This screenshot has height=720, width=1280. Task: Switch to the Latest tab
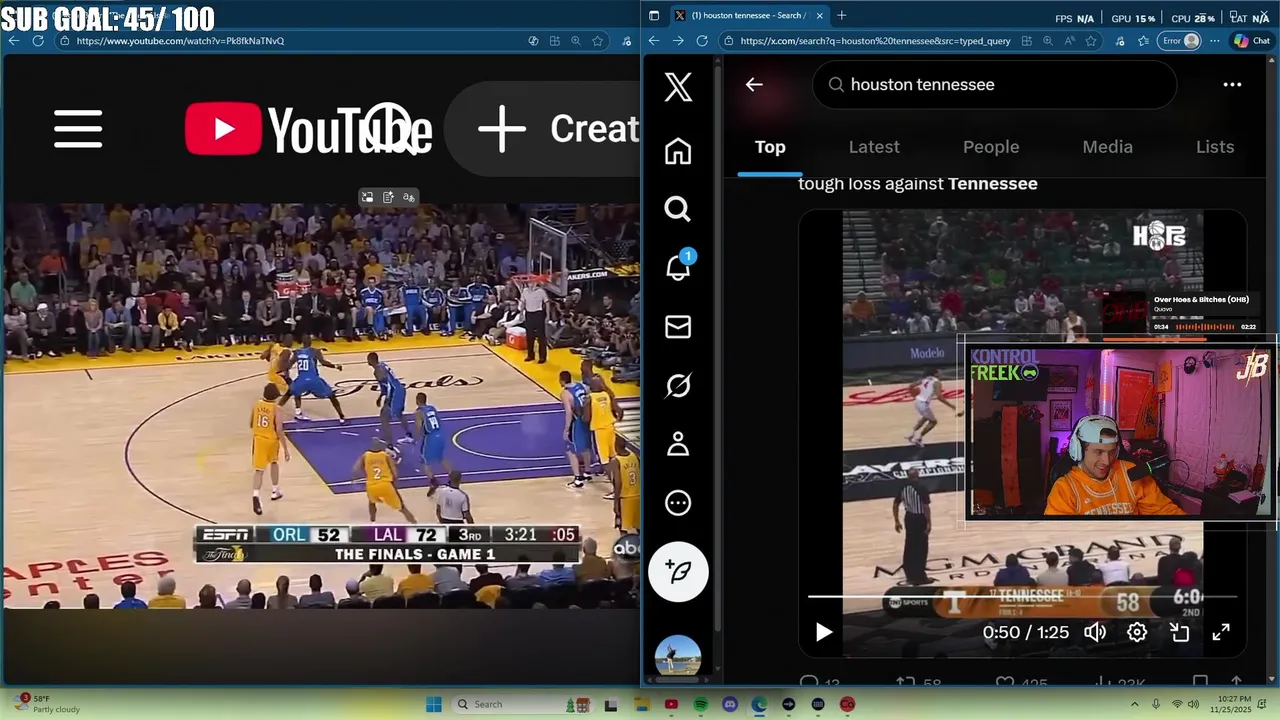point(874,147)
